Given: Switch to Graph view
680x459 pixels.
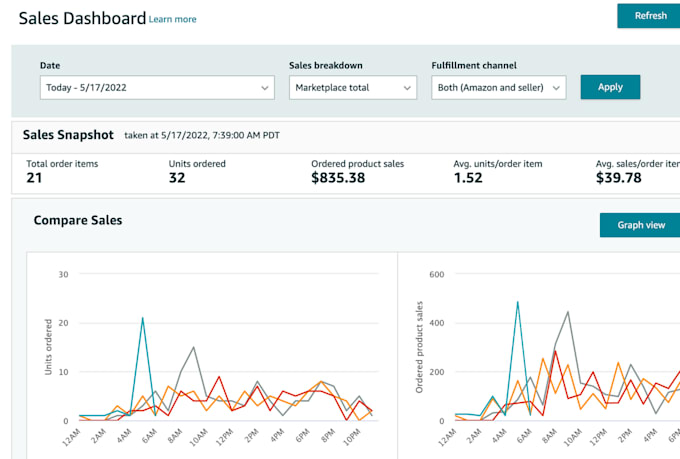Looking at the screenshot, I should click(x=640, y=225).
